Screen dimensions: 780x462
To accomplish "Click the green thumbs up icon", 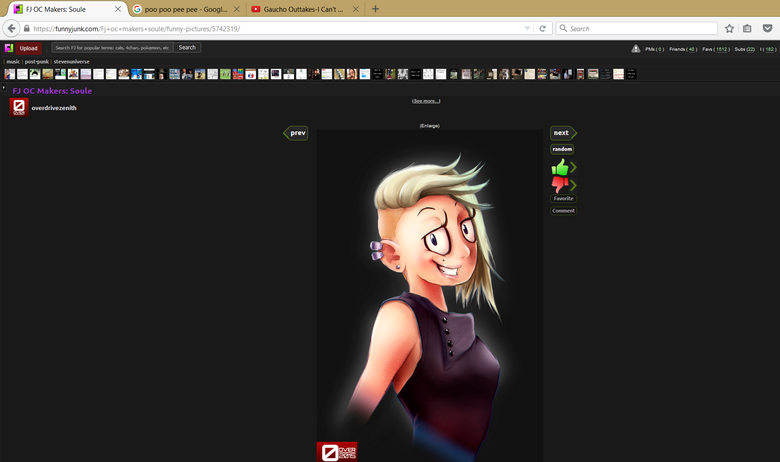I will coord(560,167).
